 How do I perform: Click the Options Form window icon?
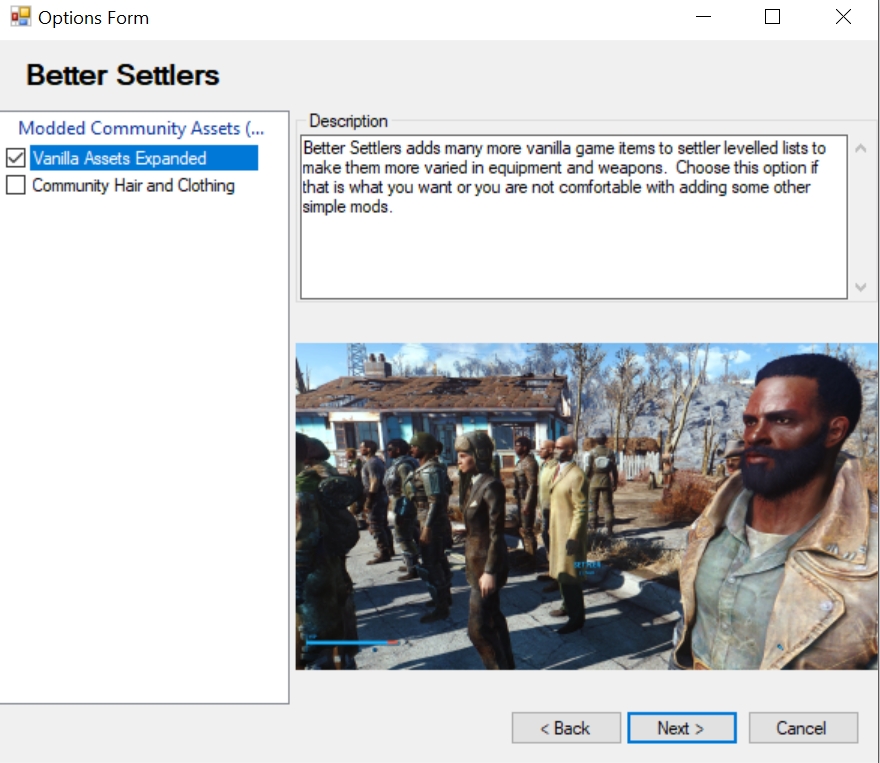[21, 17]
